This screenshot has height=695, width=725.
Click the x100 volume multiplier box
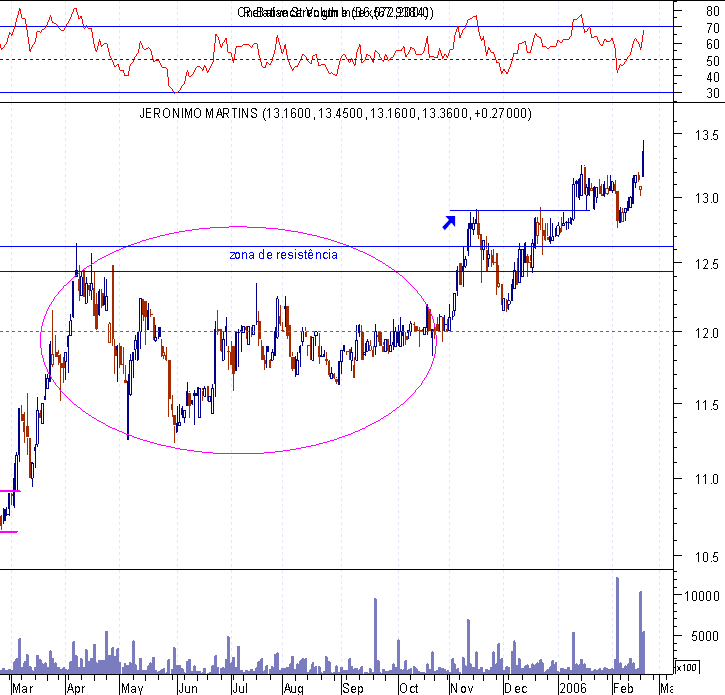pos(687,667)
